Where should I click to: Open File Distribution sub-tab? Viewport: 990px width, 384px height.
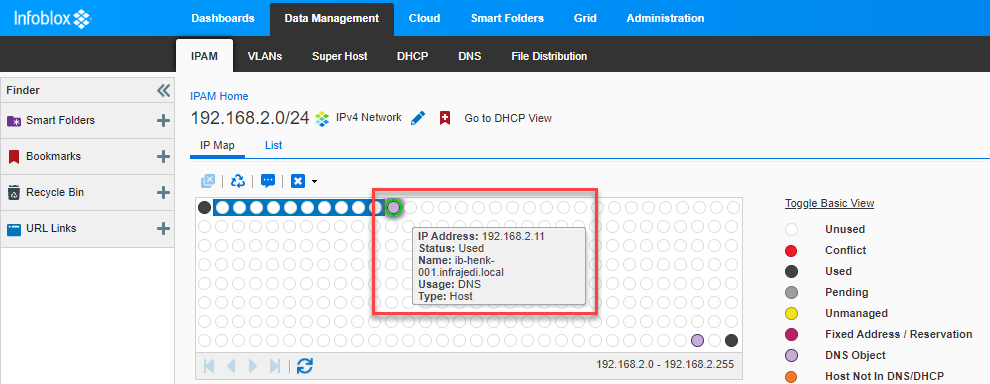click(549, 56)
